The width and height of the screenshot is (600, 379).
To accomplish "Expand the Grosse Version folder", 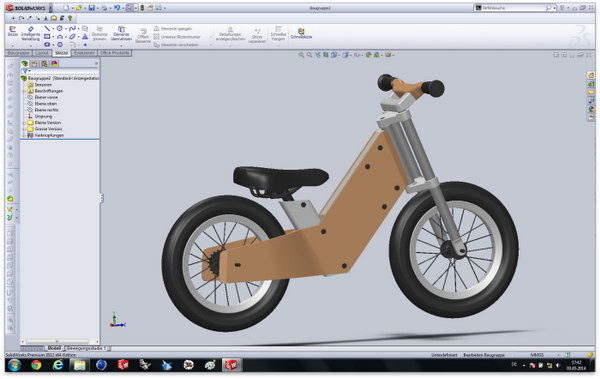I will [x=24, y=129].
